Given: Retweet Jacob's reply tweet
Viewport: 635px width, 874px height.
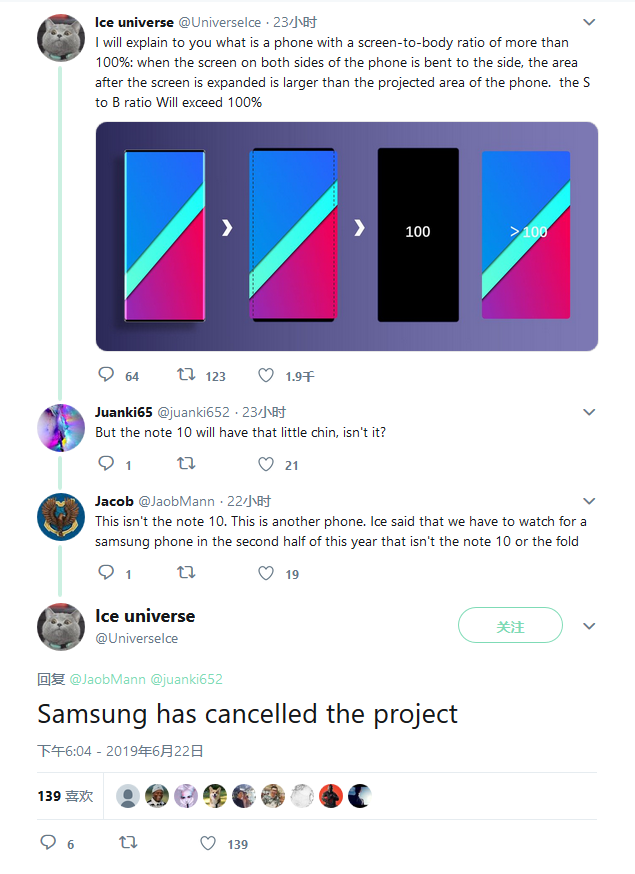Looking at the screenshot, I should [x=186, y=573].
